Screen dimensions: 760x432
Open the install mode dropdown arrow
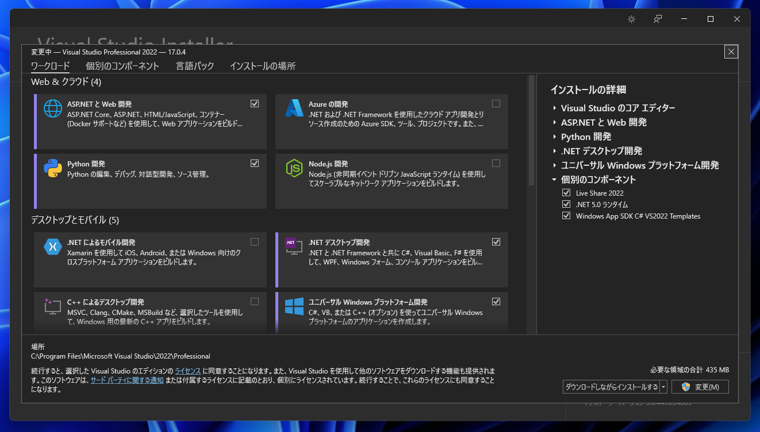point(664,387)
